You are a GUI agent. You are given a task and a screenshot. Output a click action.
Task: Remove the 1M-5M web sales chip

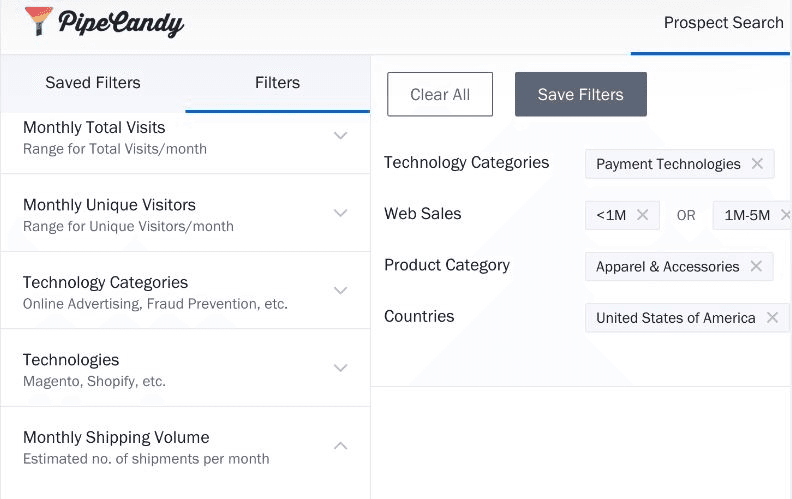(785, 215)
